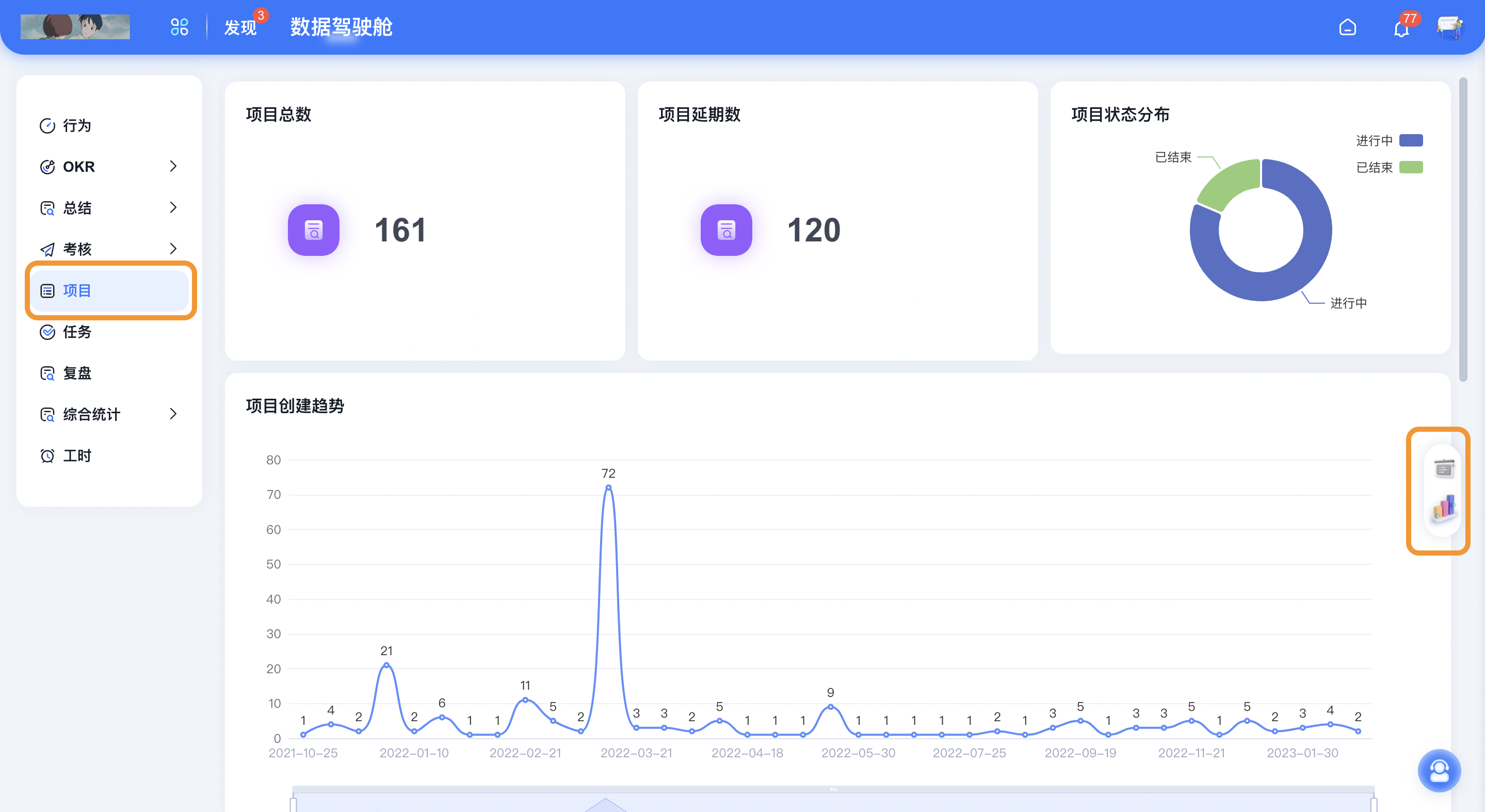
Task: Expand the 总结 submenu chevron
Action: click(x=173, y=207)
